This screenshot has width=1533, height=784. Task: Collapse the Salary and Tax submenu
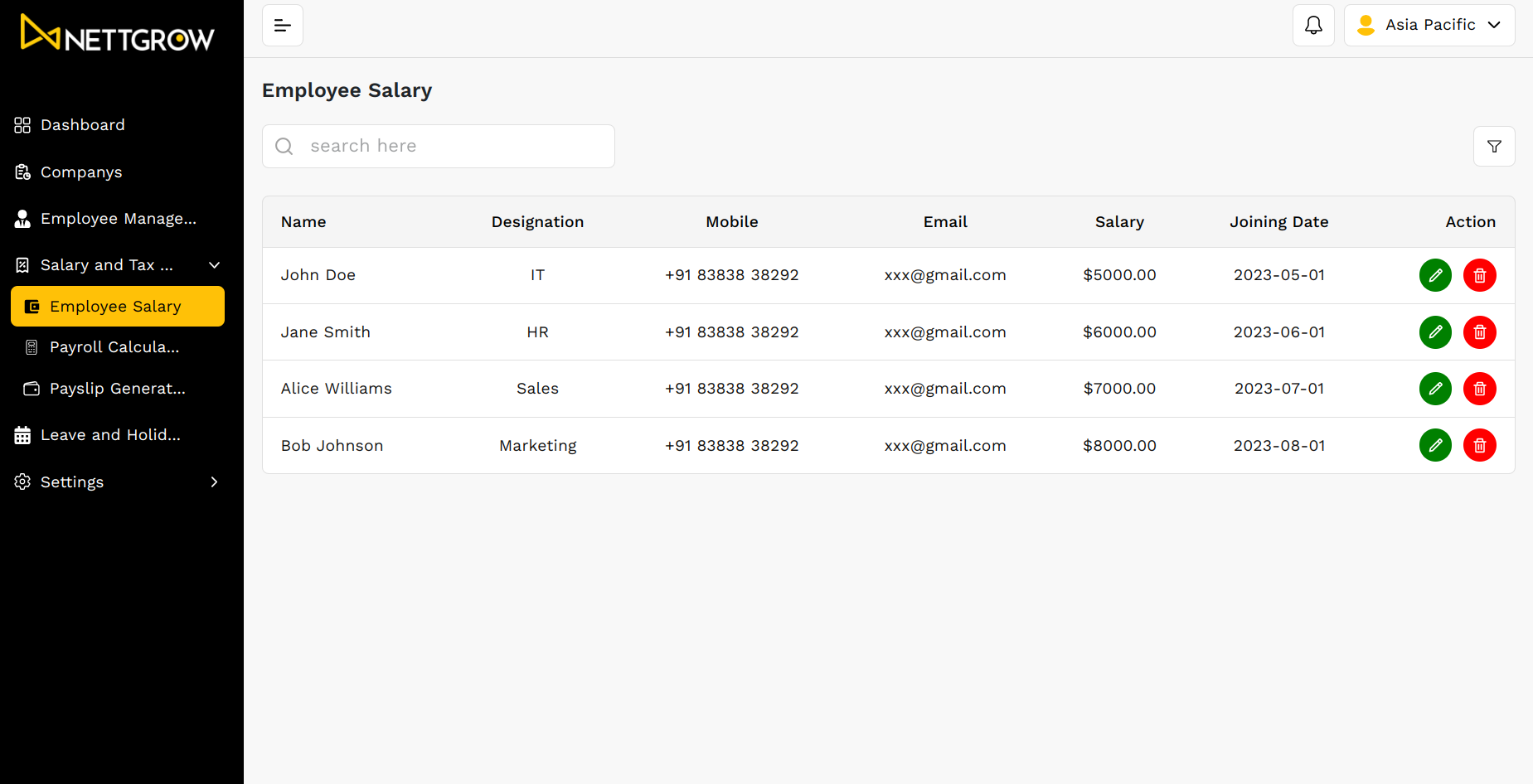tap(214, 265)
